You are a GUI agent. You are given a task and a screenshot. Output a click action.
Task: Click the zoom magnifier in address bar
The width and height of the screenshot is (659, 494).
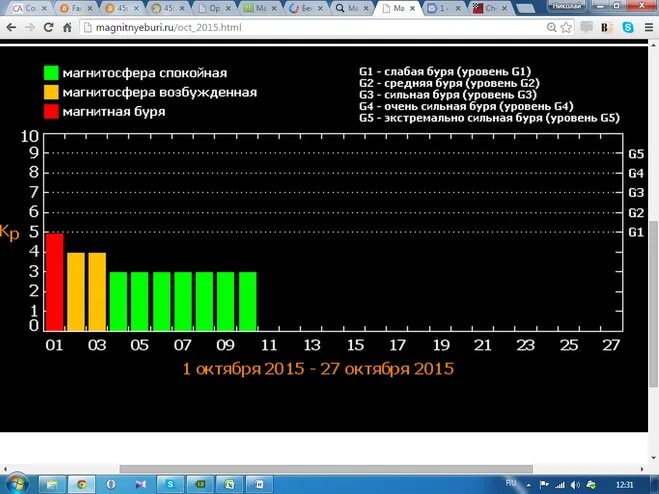[x=551, y=27]
